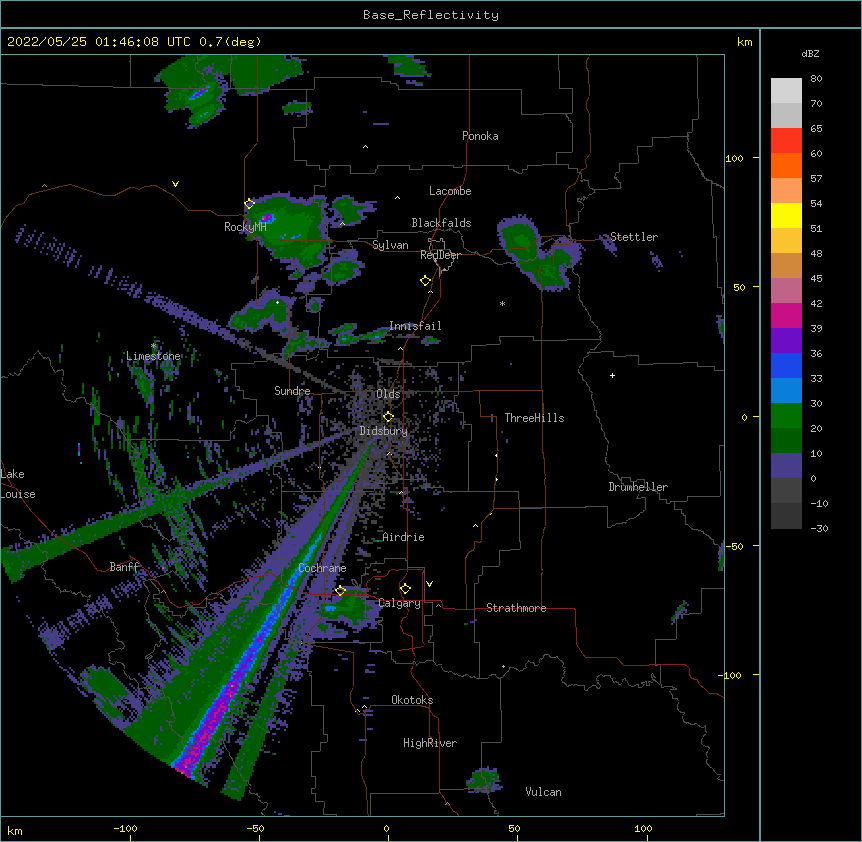Image resolution: width=862 pixels, height=842 pixels.
Task: Select the Sylvan label on the map
Action: pyautogui.click(x=390, y=245)
